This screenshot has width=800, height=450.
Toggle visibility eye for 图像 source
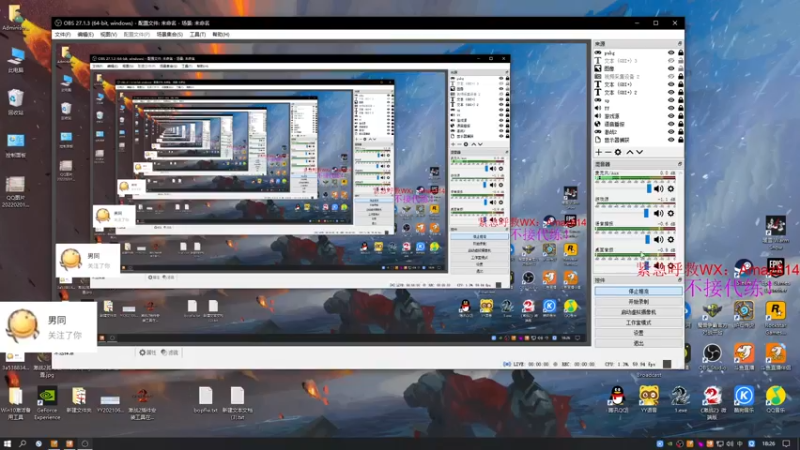pos(671,68)
